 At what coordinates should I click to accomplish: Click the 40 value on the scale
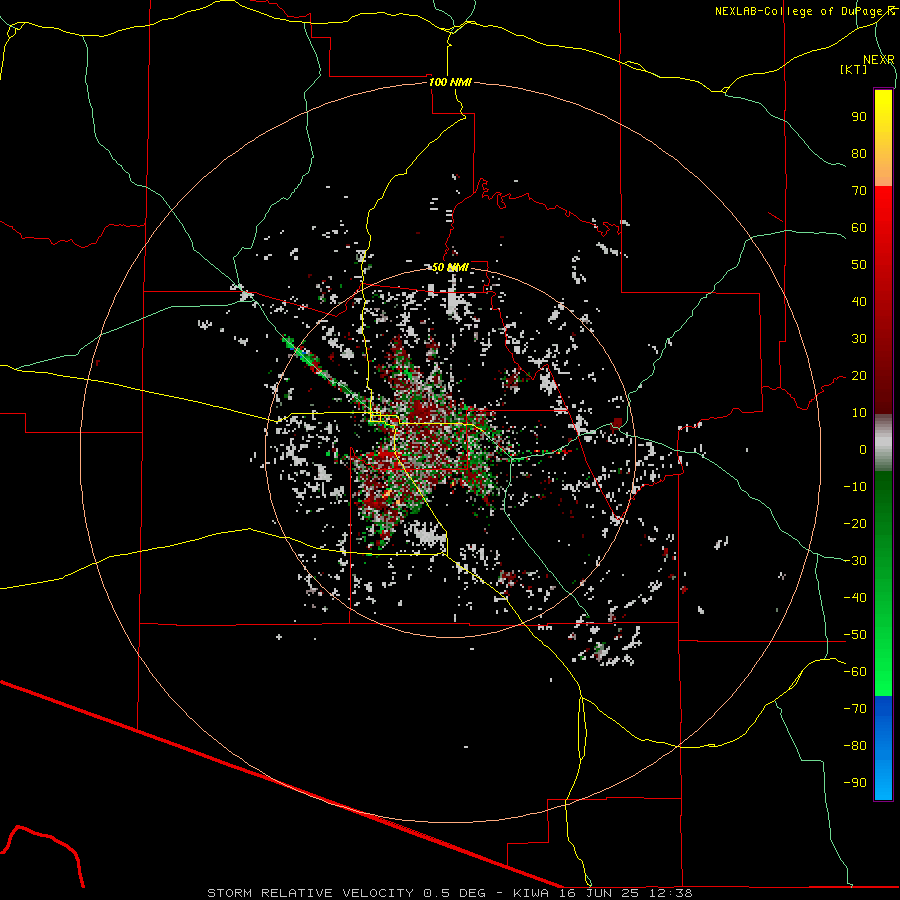pos(859,302)
